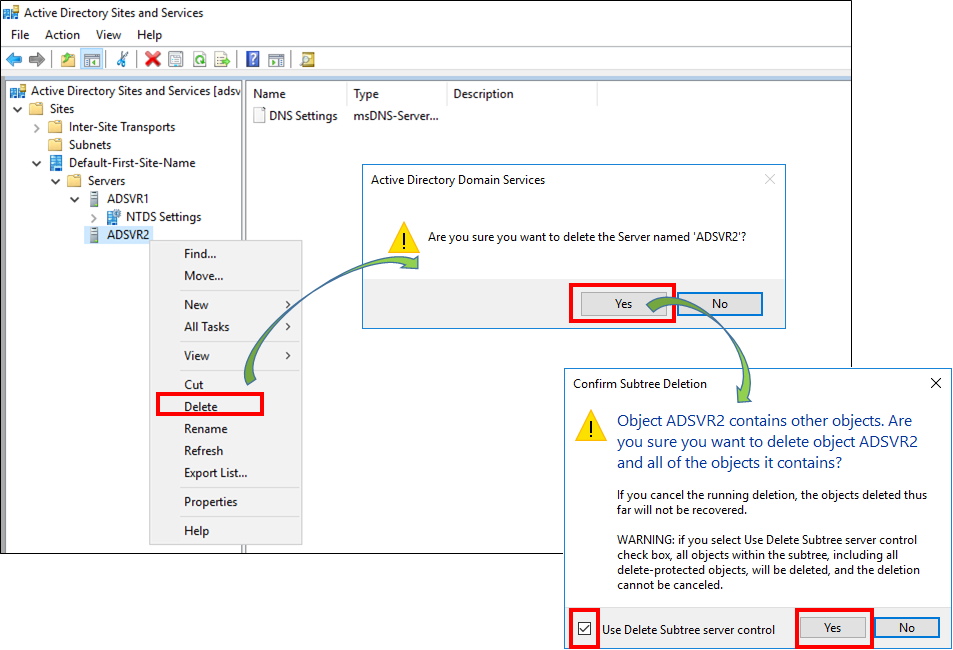Click the blue Back arrow toolbar icon

pyautogui.click(x=14, y=60)
